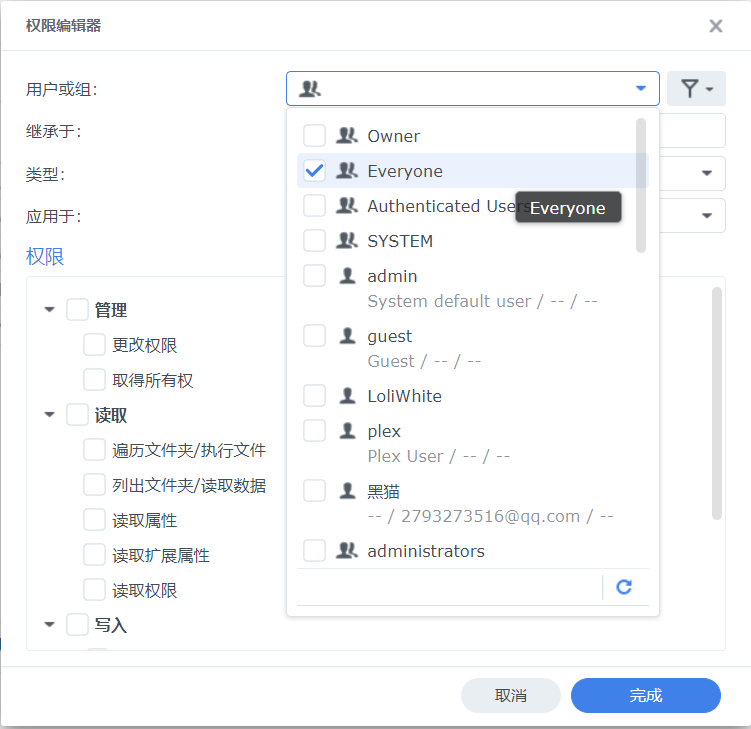
Task: Select 黑猫 user entry in list
Action: [x=384, y=491]
